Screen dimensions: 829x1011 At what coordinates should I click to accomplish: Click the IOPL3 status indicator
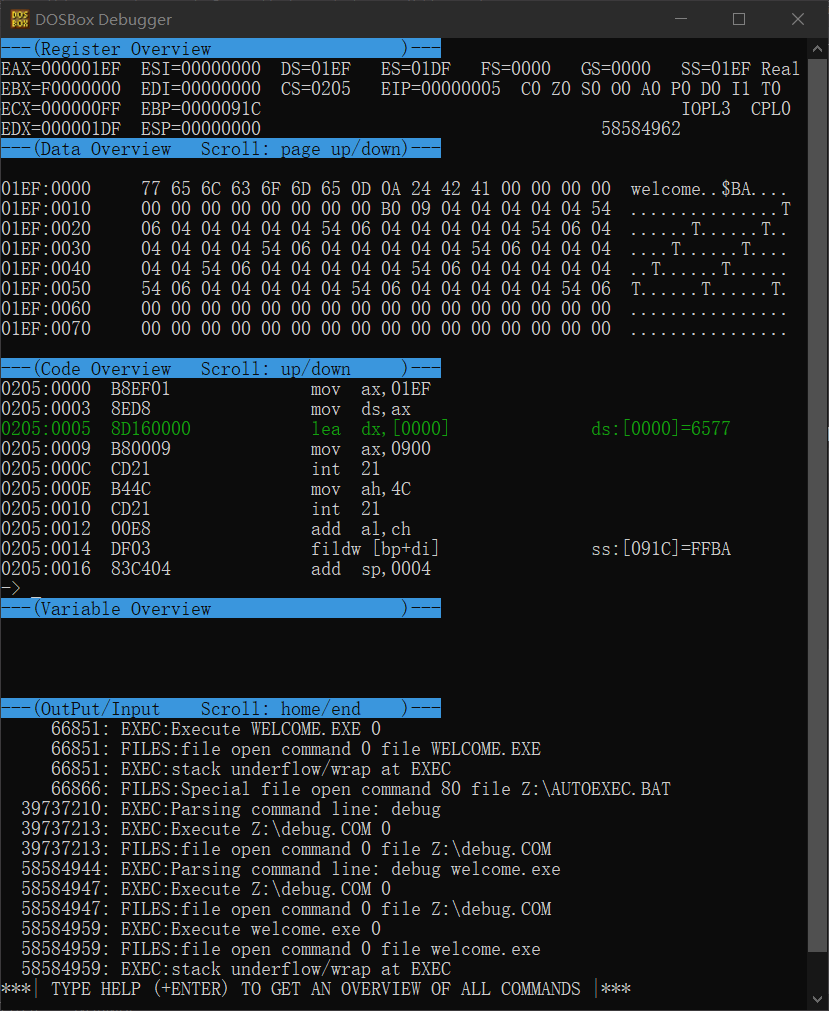[704, 108]
